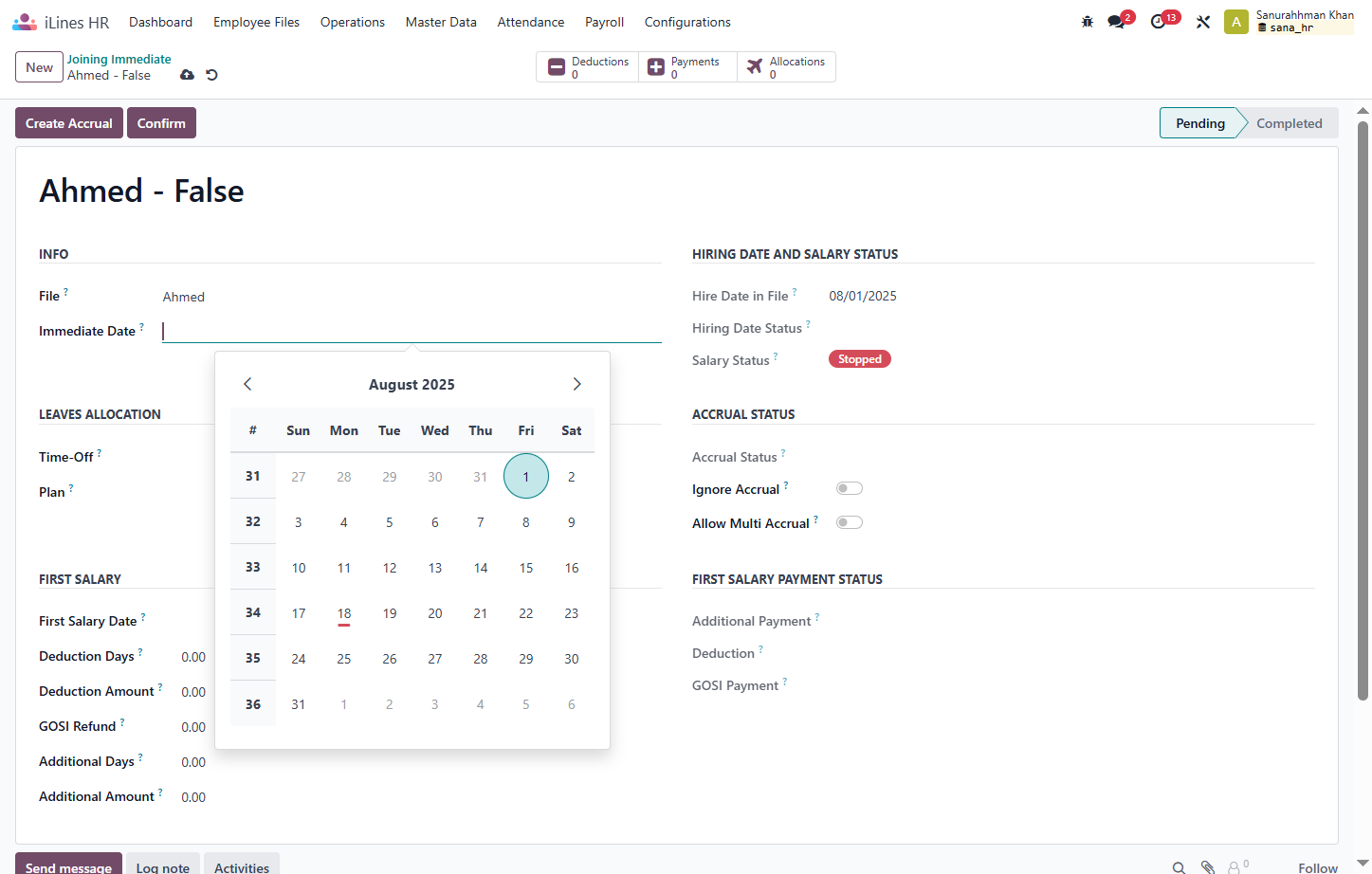Image resolution: width=1372 pixels, height=874 pixels.
Task: Create a New record
Action: tap(40, 67)
